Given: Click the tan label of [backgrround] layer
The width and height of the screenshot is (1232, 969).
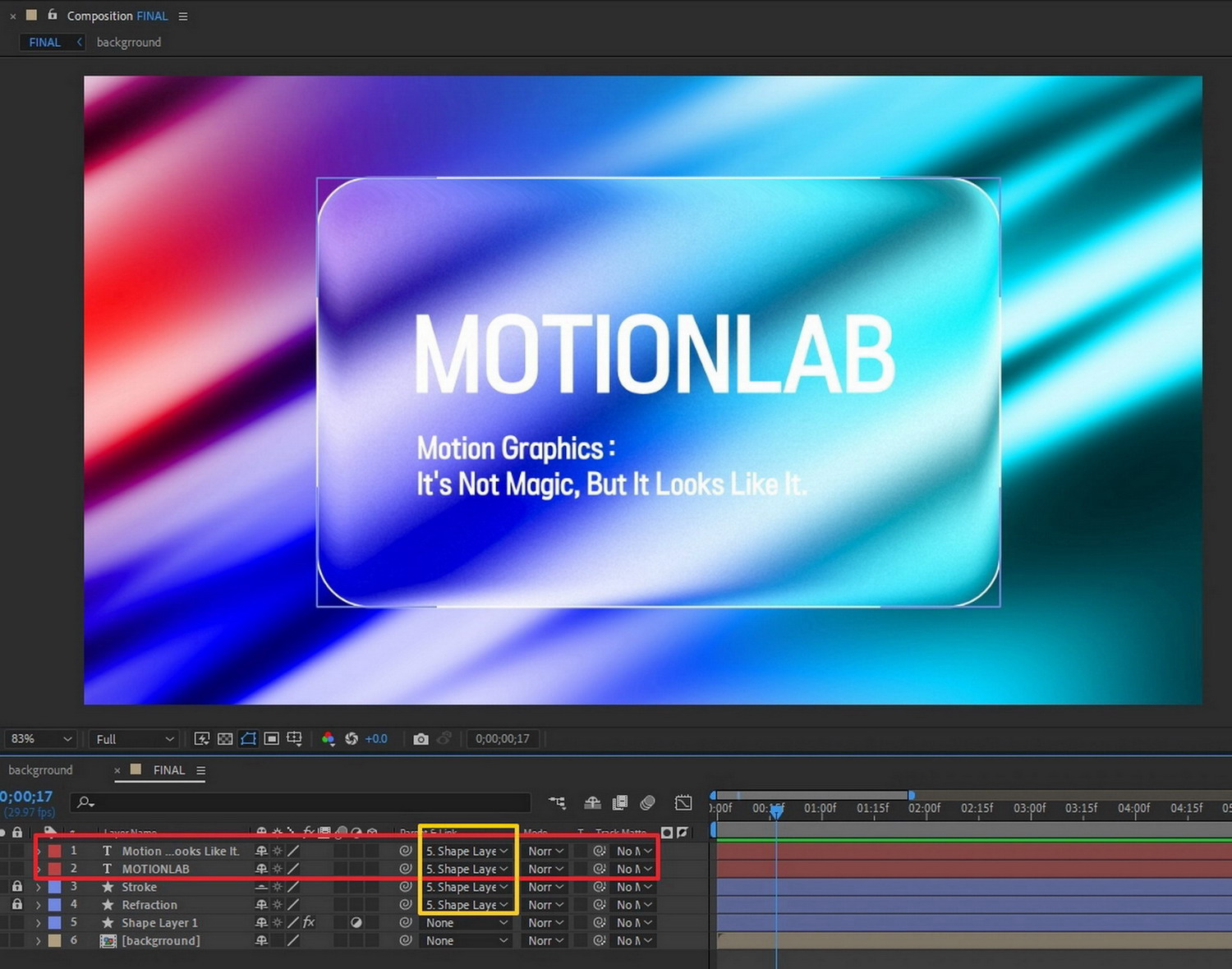Looking at the screenshot, I should [55, 941].
